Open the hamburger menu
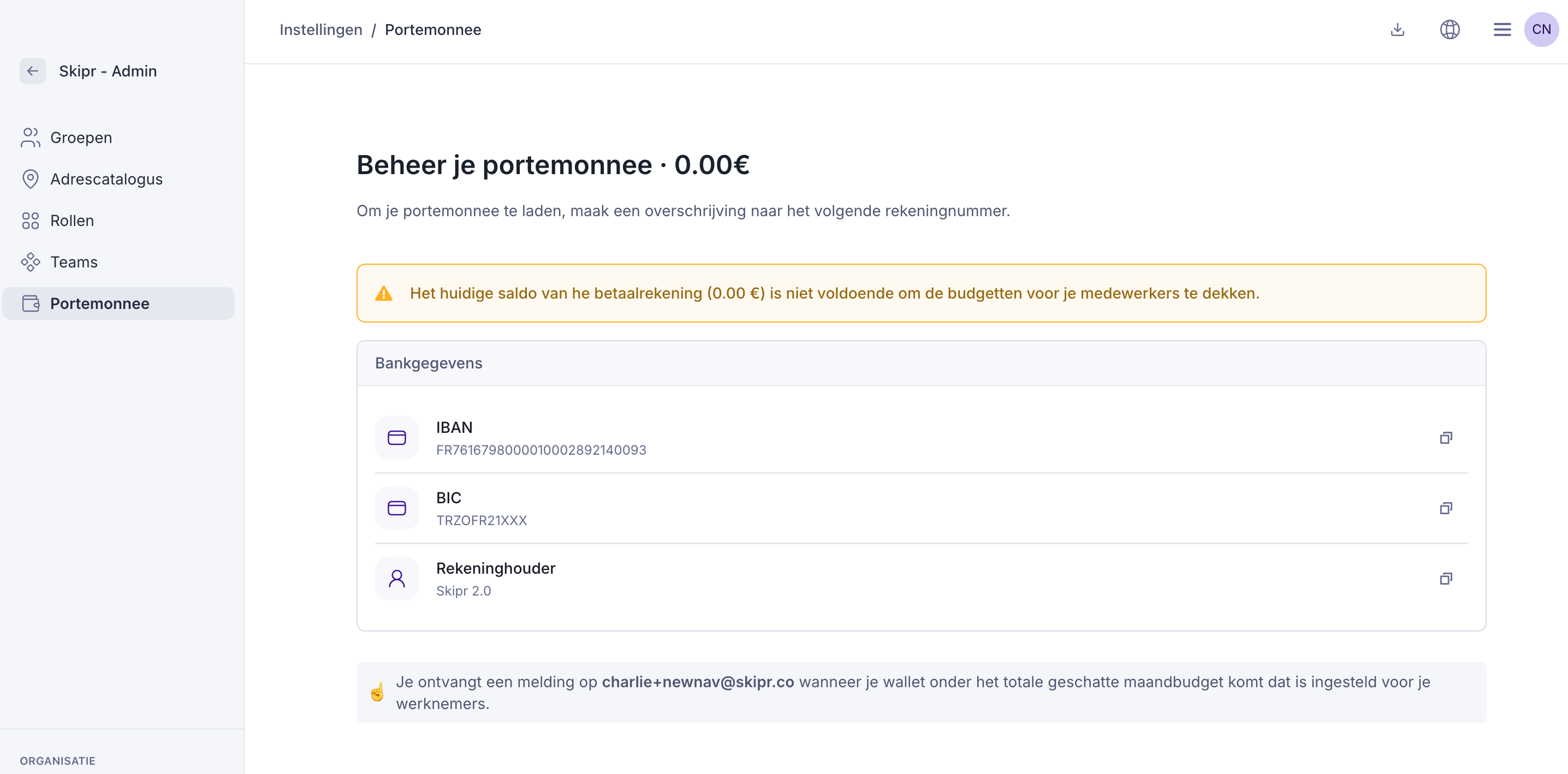Image resolution: width=1568 pixels, height=774 pixels. pos(1501,29)
